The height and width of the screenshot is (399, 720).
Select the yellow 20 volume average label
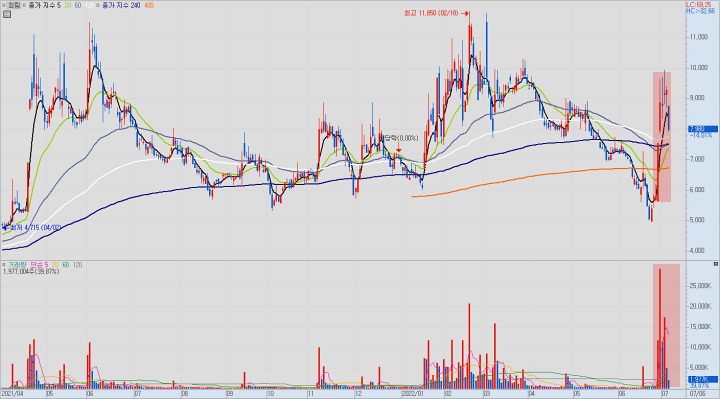tap(55, 265)
